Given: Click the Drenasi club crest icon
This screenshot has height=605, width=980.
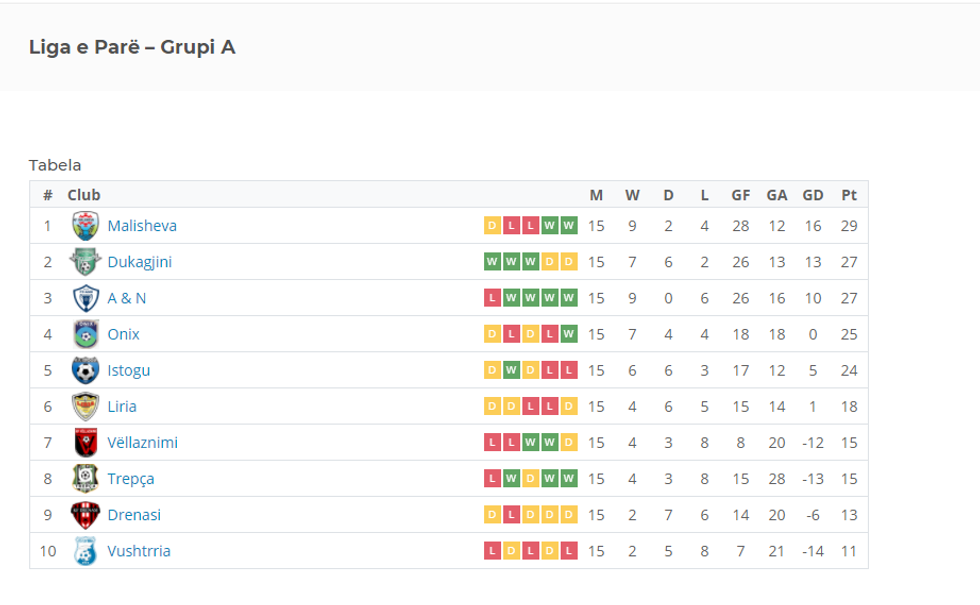Looking at the screenshot, I should point(86,515).
